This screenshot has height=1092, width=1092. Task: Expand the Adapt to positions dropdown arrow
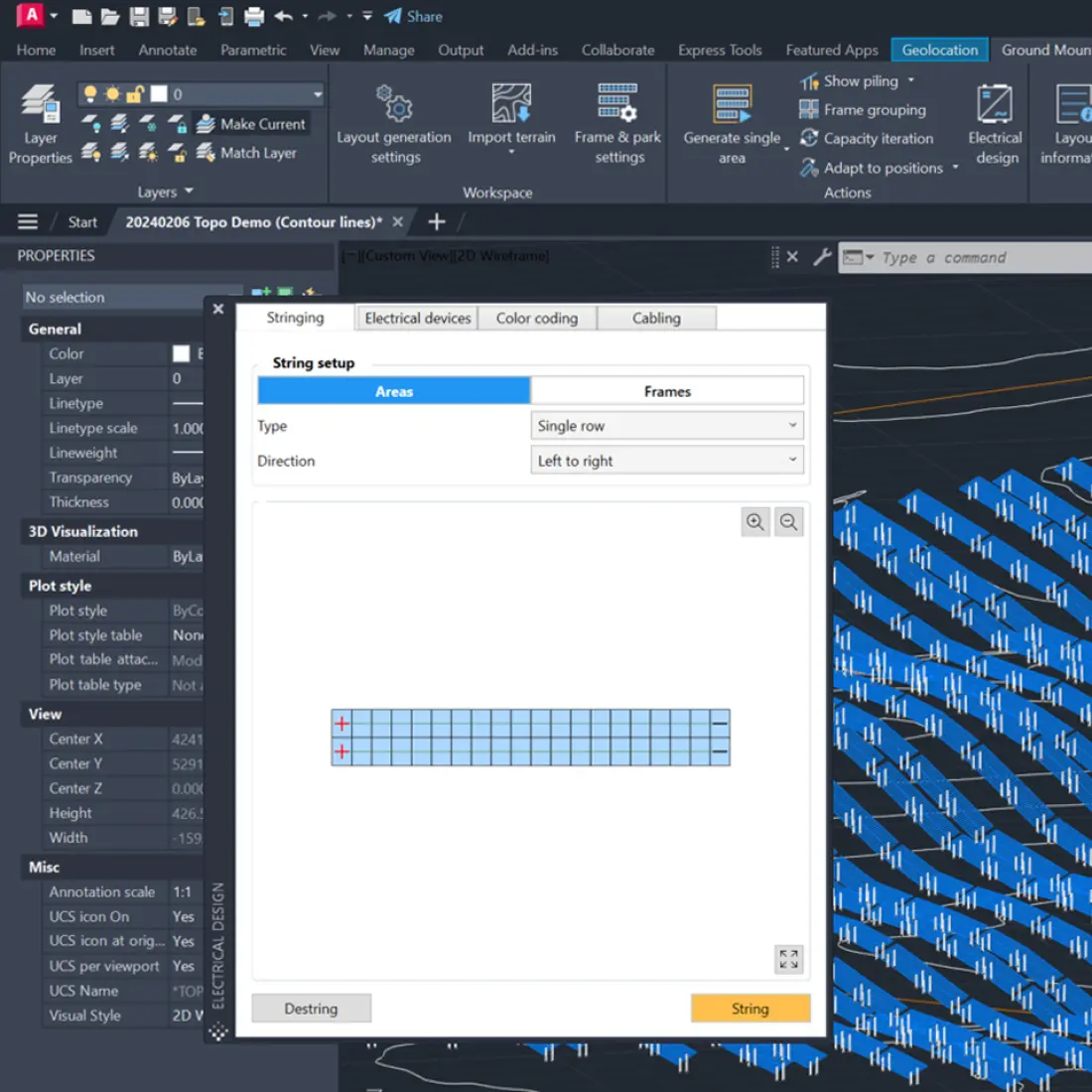point(954,168)
